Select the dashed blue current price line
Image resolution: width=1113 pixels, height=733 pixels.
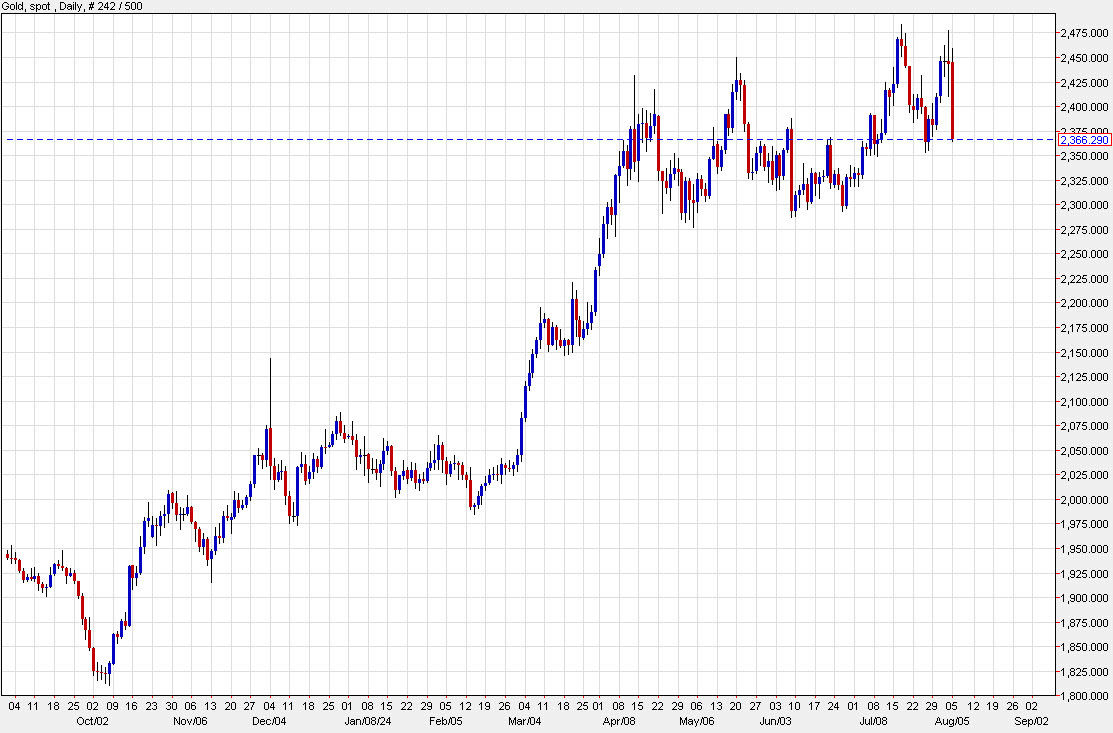(528, 140)
